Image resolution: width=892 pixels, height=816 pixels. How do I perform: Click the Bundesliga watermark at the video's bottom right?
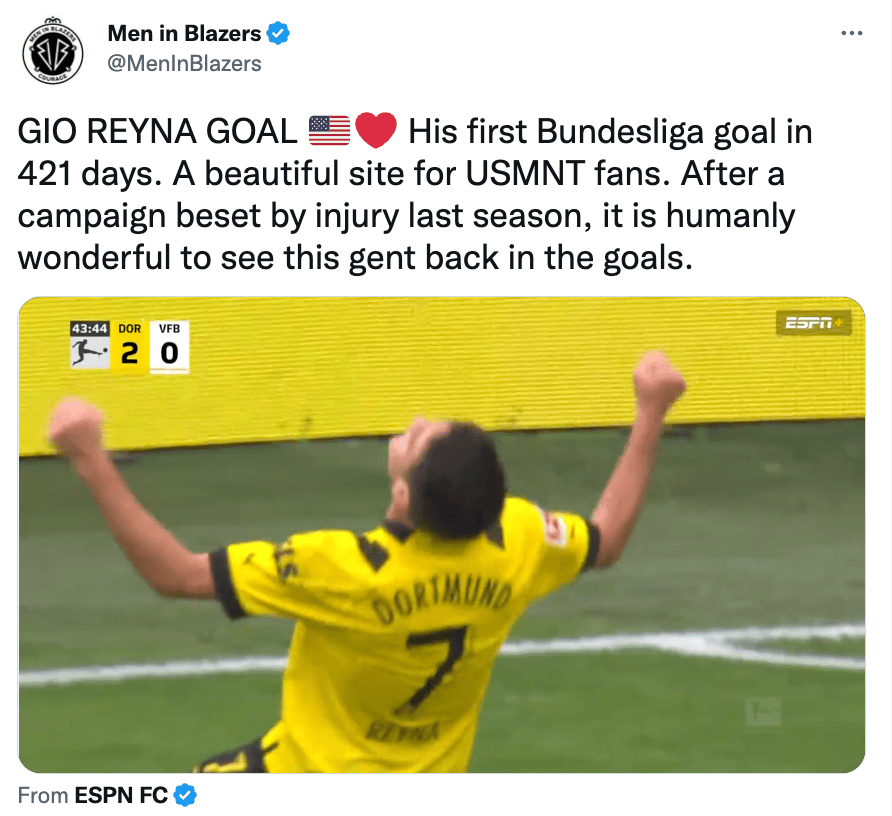[763, 712]
